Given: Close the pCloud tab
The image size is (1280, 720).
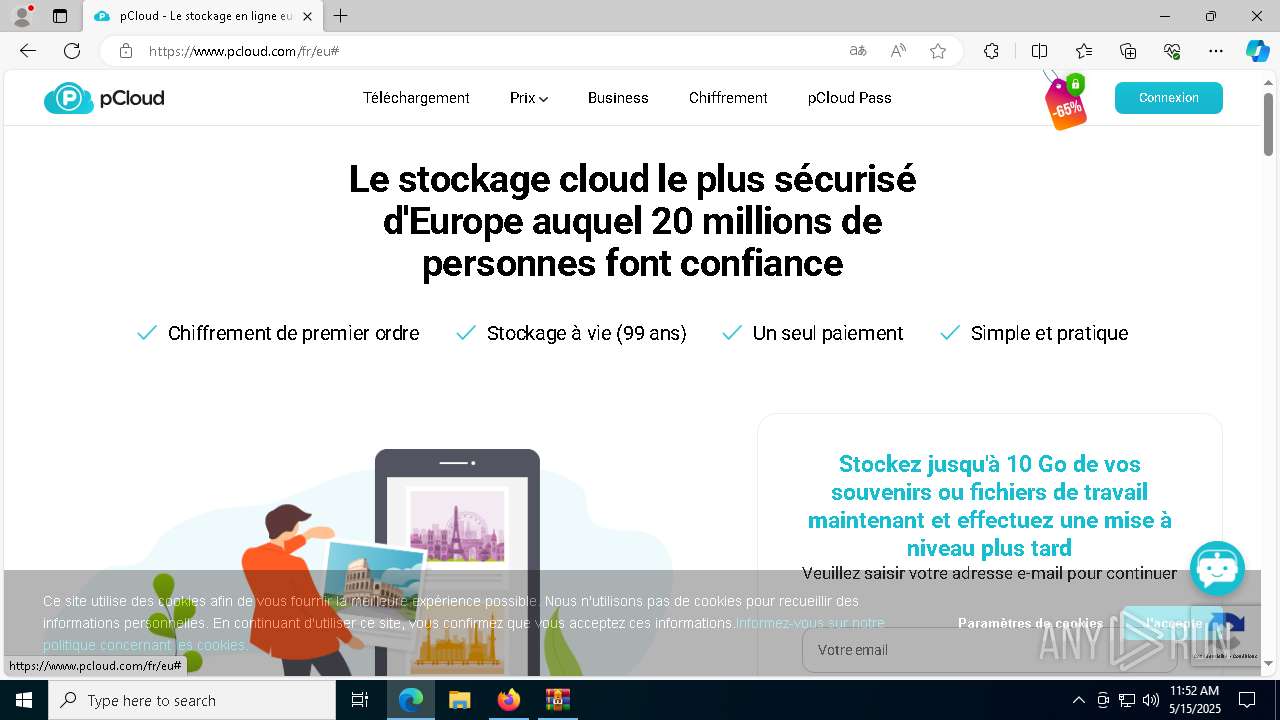Looking at the screenshot, I should click(307, 16).
